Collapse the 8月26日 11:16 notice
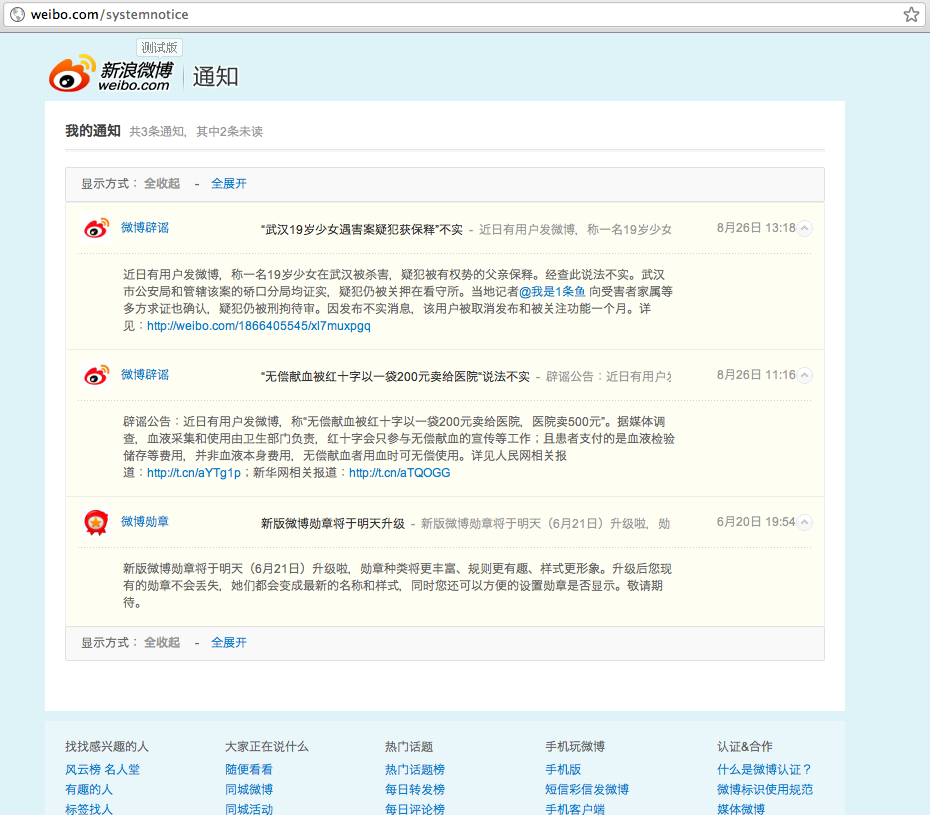Image resolution: width=930 pixels, height=815 pixels. [804, 375]
